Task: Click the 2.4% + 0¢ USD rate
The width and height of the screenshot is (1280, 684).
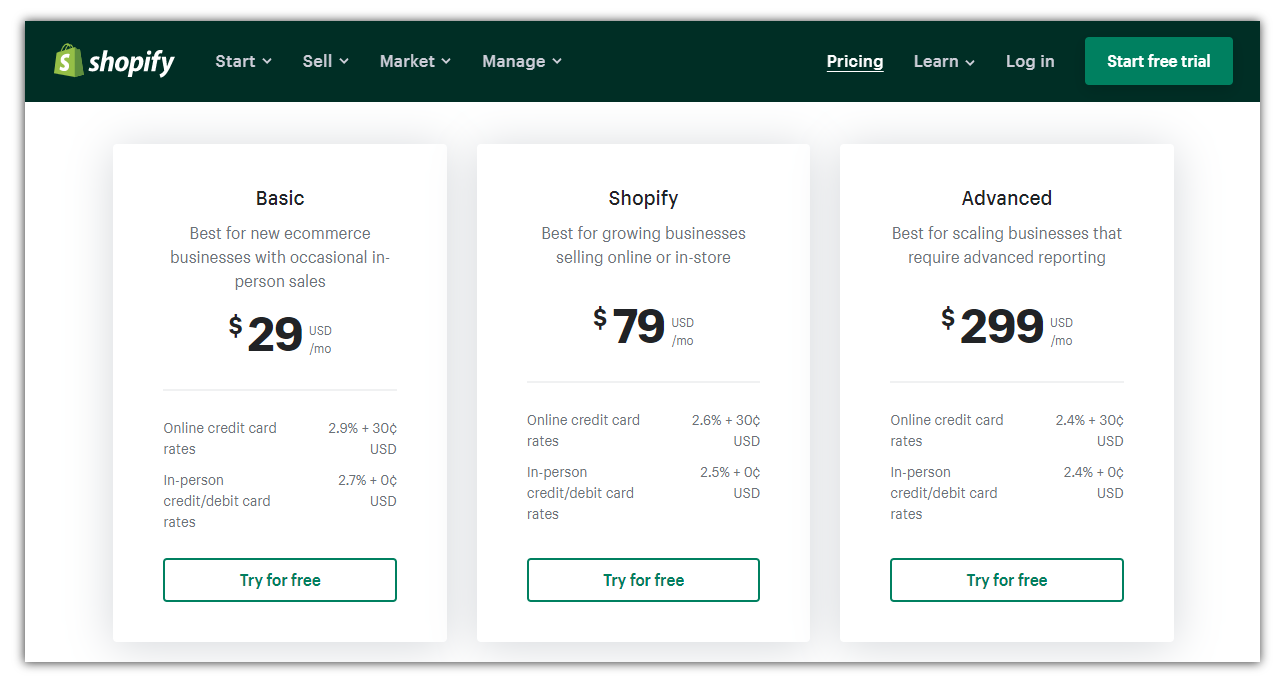Action: (x=1093, y=482)
